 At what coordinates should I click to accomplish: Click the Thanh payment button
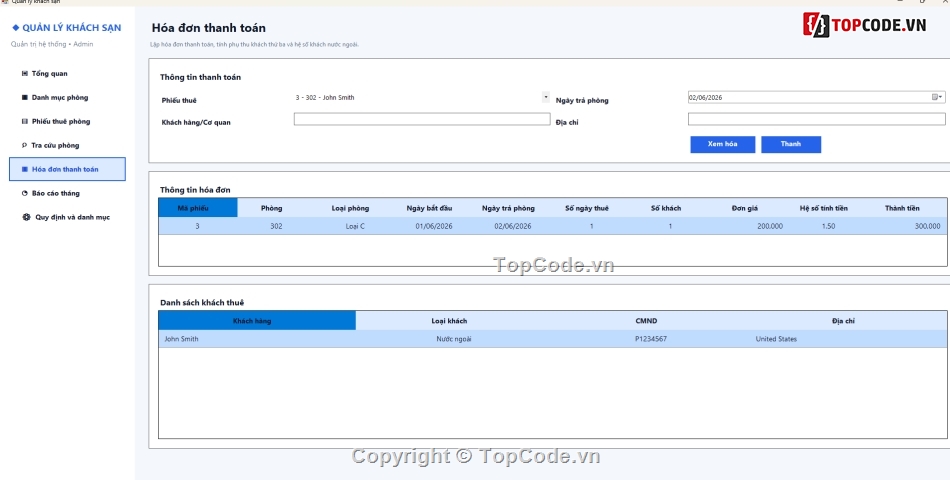[791, 144]
